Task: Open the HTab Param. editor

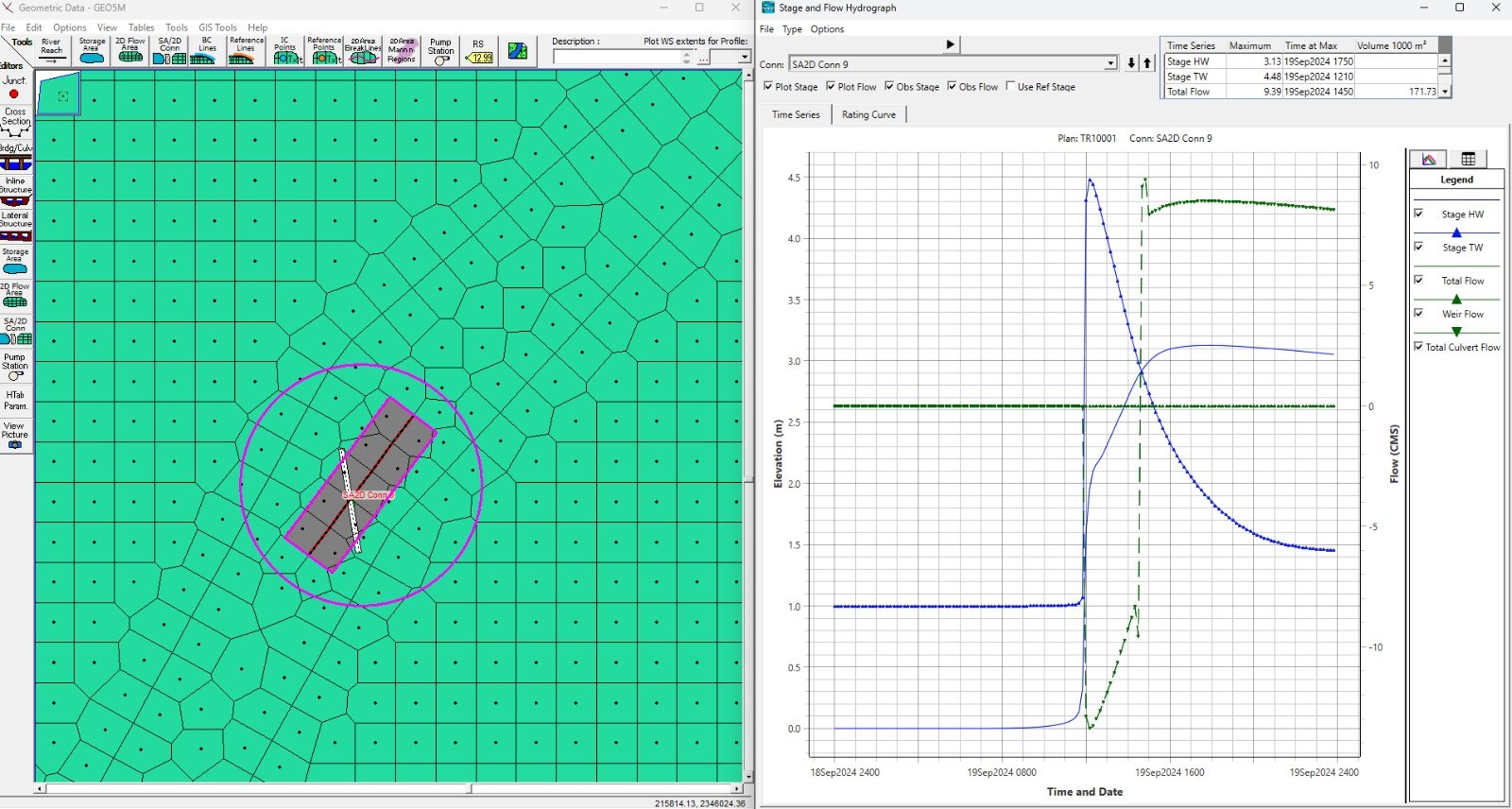Action: point(15,401)
